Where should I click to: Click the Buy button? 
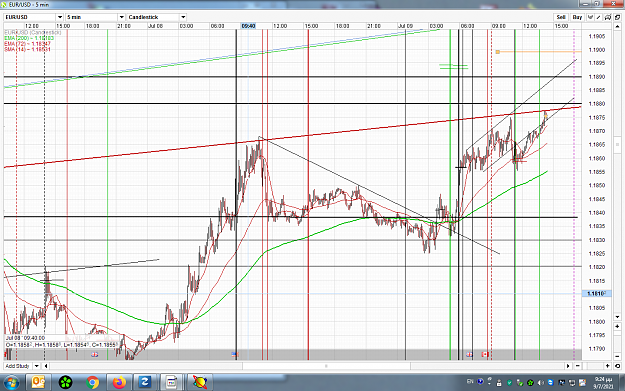(577, 17)
